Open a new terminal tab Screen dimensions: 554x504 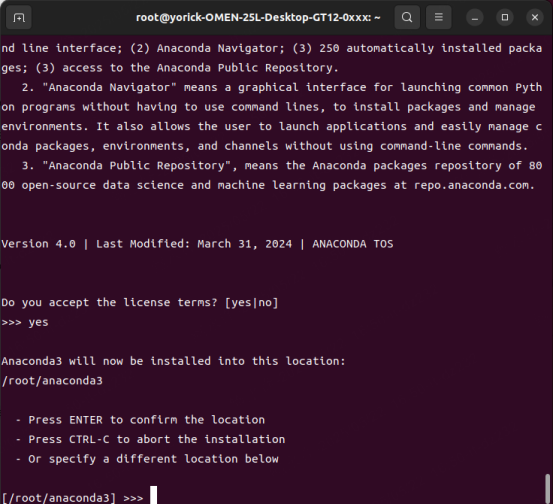[19, 17]
